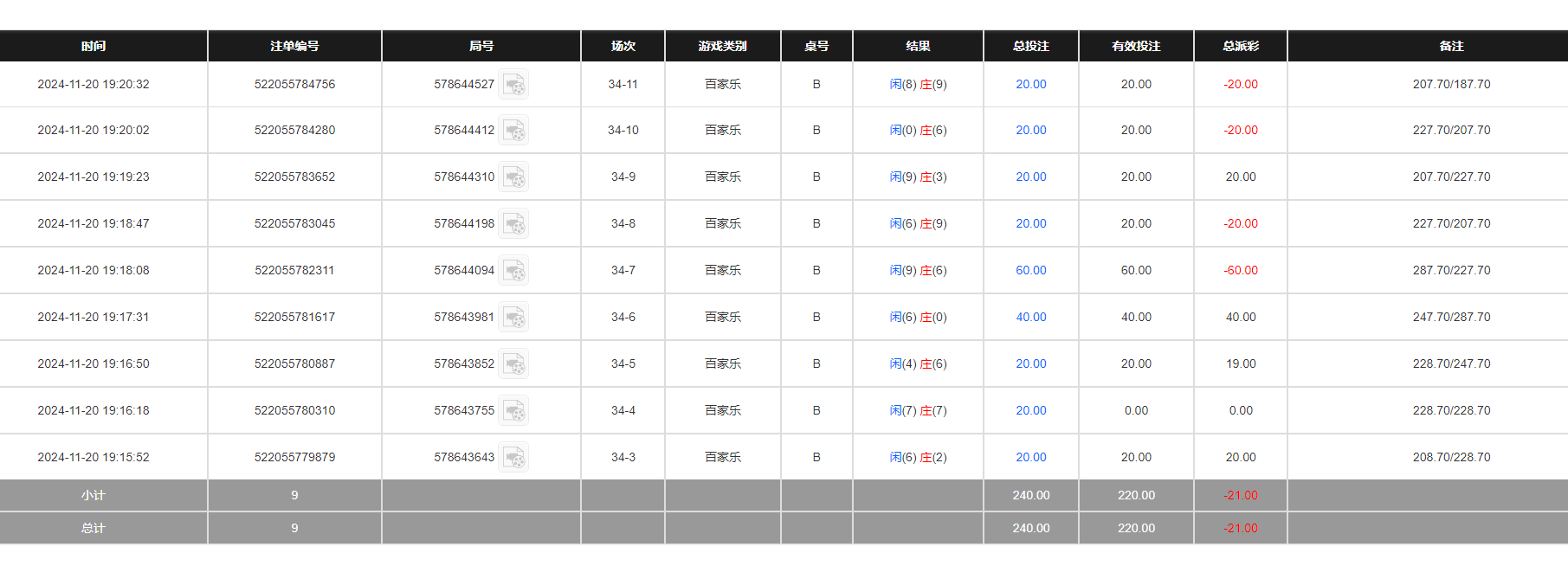1568x566 pixels.
Task: Click total bet 20.00 link for 19:20:32
Action: [x=1030, y=84]
